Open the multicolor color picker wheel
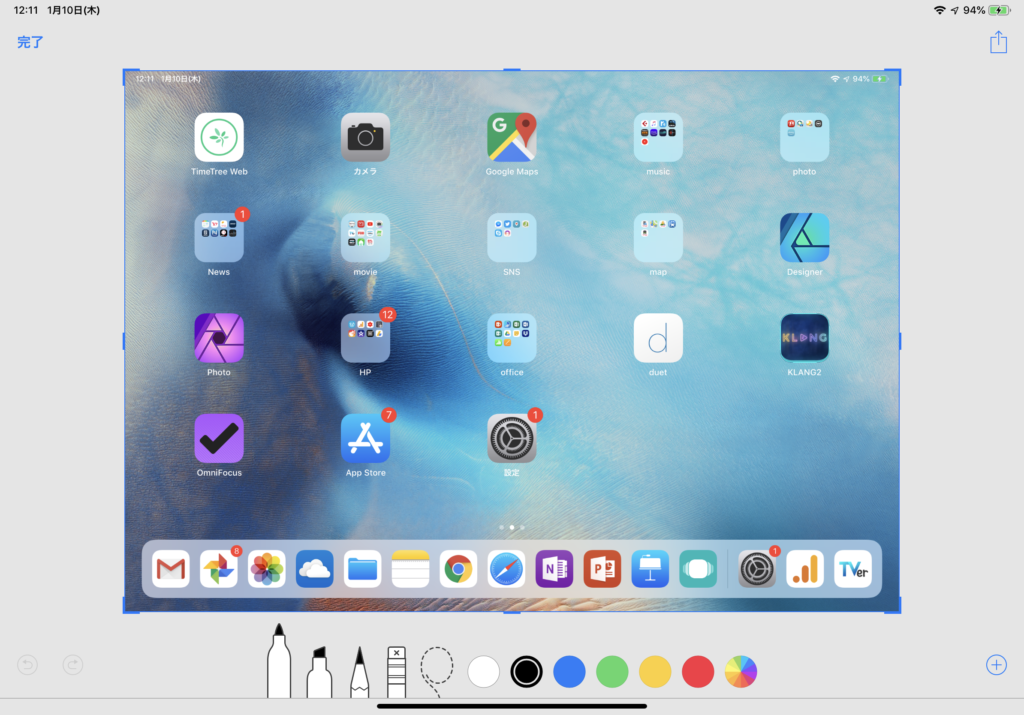The height and width of the screenshot is (715, 1024). coord(741,672)
